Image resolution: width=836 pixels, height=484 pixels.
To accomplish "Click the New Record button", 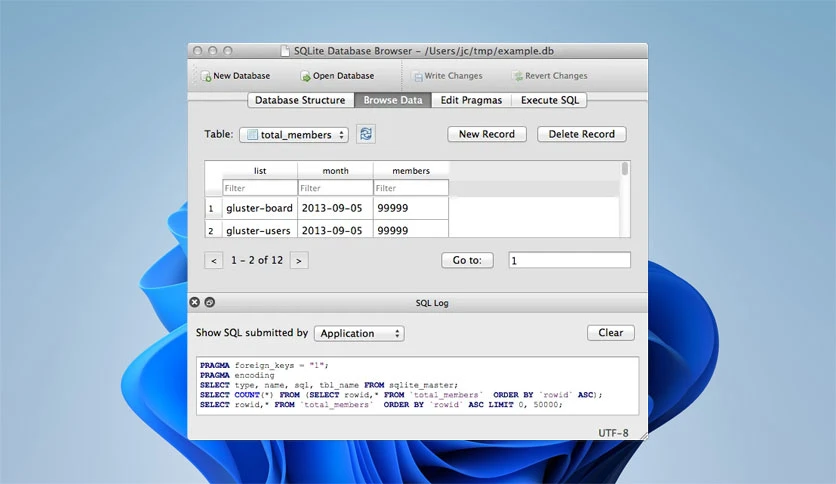I will (x=487, y=134).
